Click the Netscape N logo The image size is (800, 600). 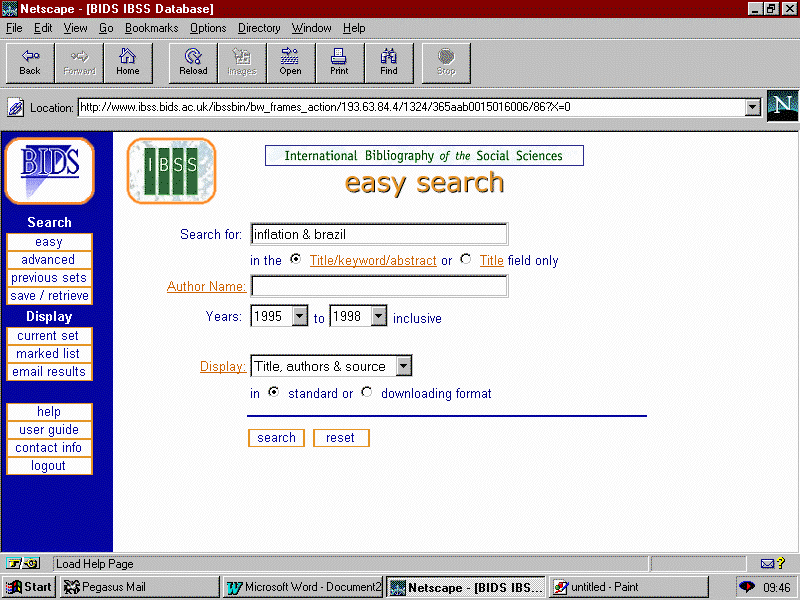(x=782, y=106)
